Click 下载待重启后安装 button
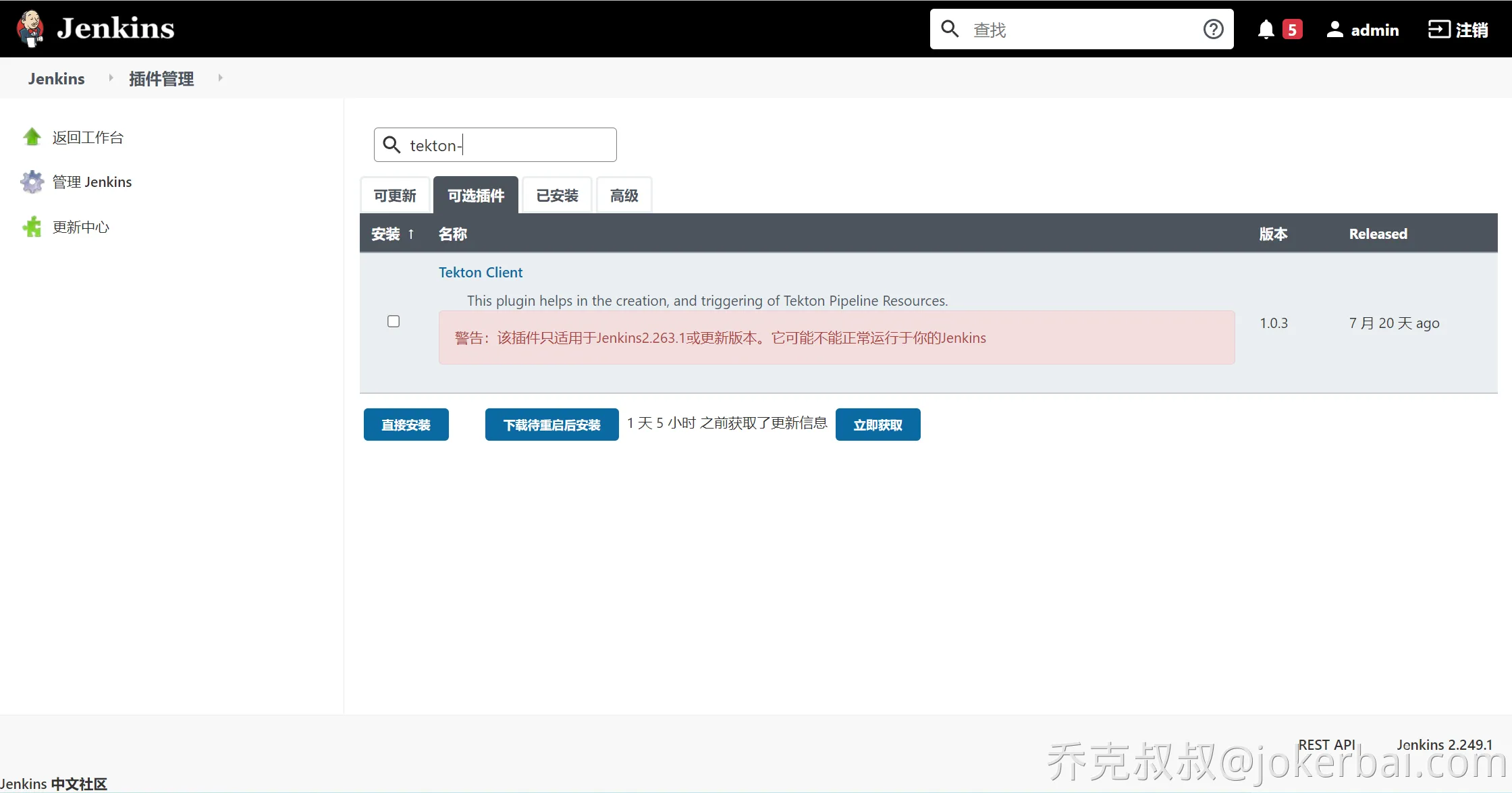1512x793 pixels. (551, 425)
